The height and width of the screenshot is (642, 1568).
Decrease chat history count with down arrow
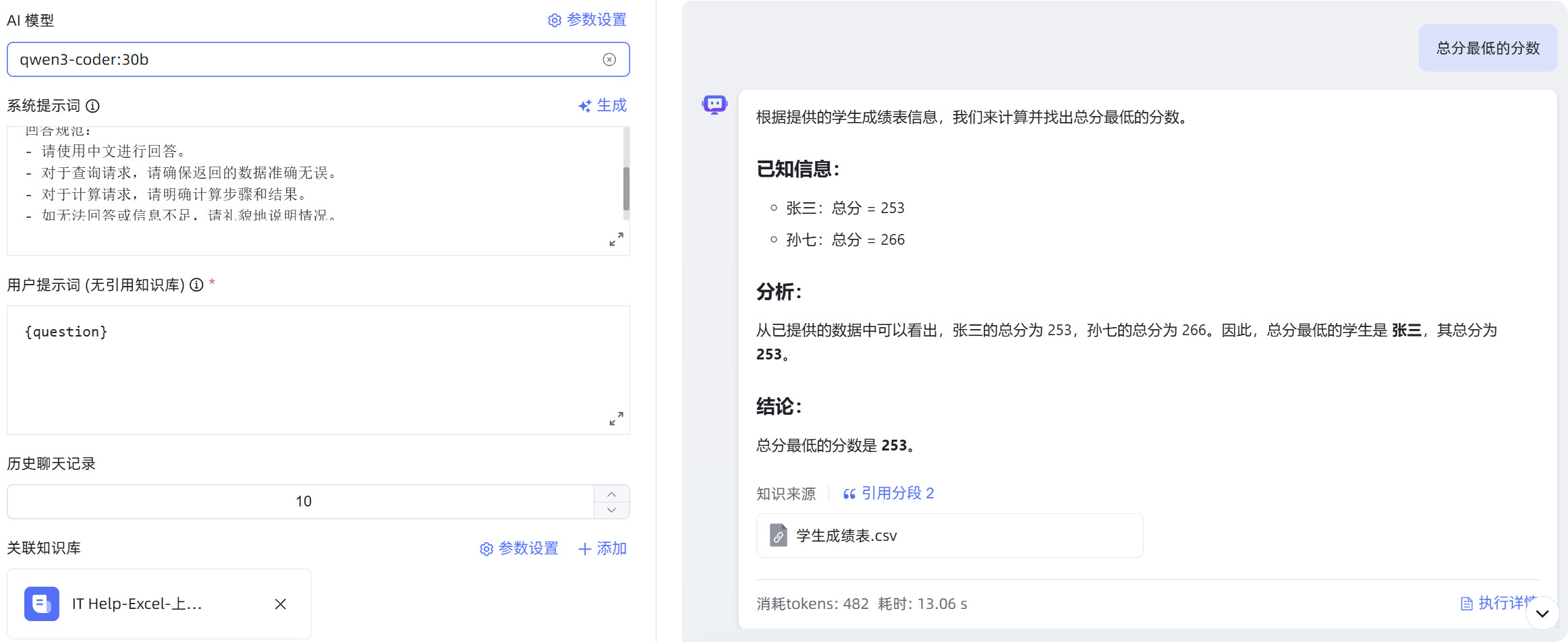click(x=611, y=510)
